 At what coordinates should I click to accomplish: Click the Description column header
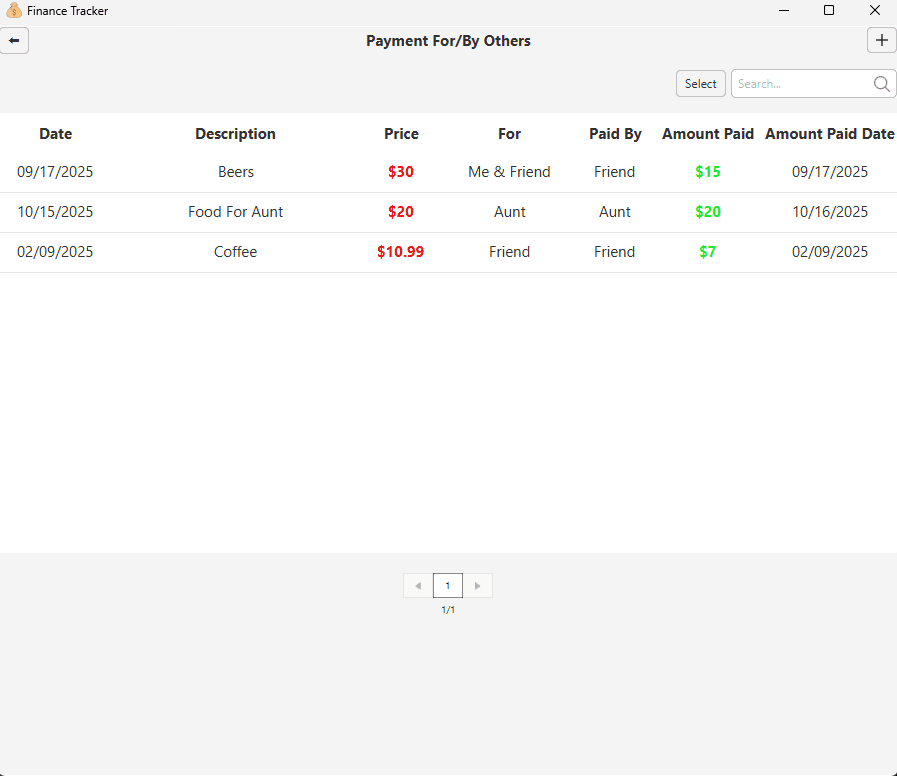235,134
